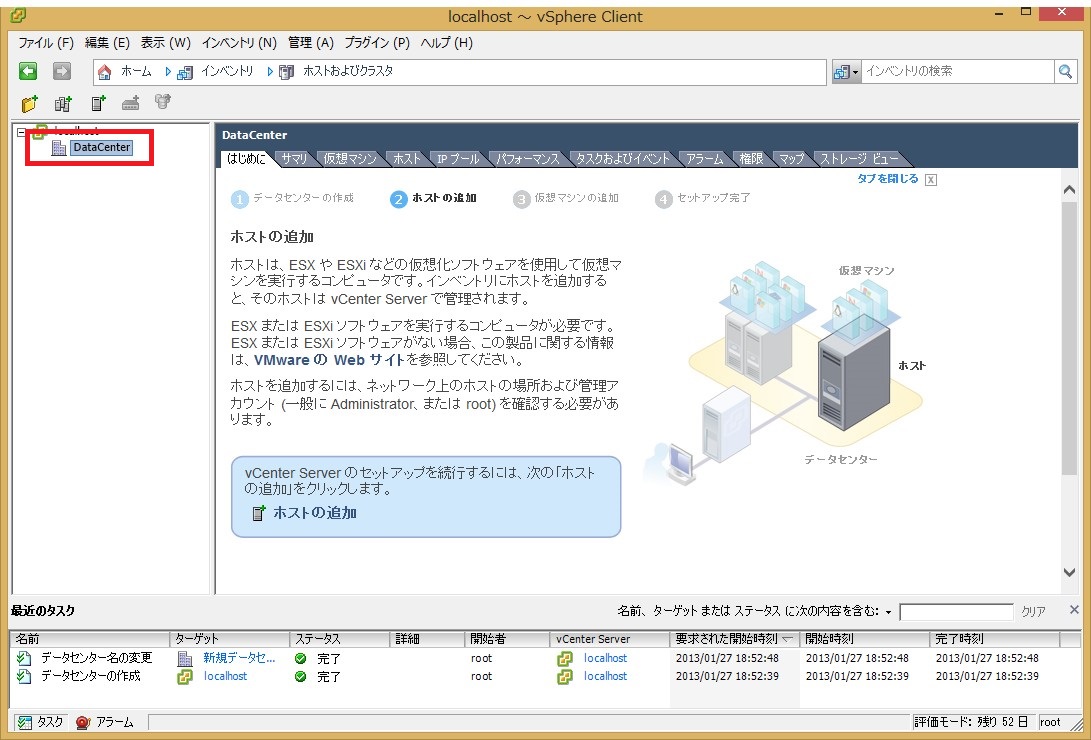Image resolution: width=1091 pixels, height=740 pixels.
Task: Open the recent tasks filter criteria dropdown
Action: click(x=888, y=612)
